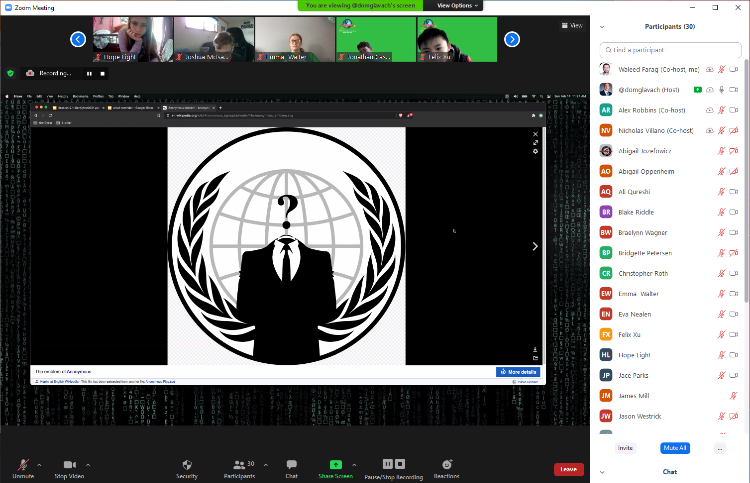Click the Anonymous link in image caption
The width and height of the screenshot is (750, 483).
(x=78, y=372)
